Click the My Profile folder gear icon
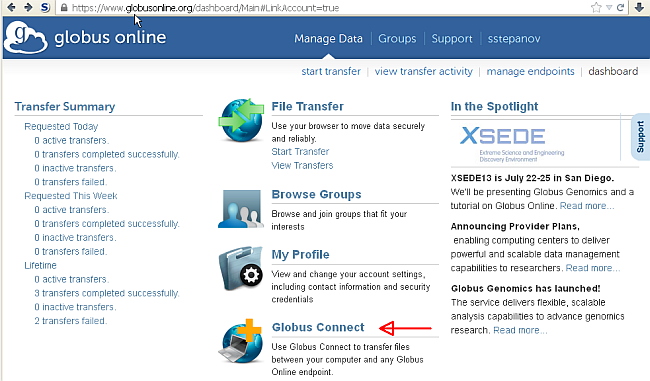The width and height of the screenshot is (650, 381). click(x=241, y=269)
